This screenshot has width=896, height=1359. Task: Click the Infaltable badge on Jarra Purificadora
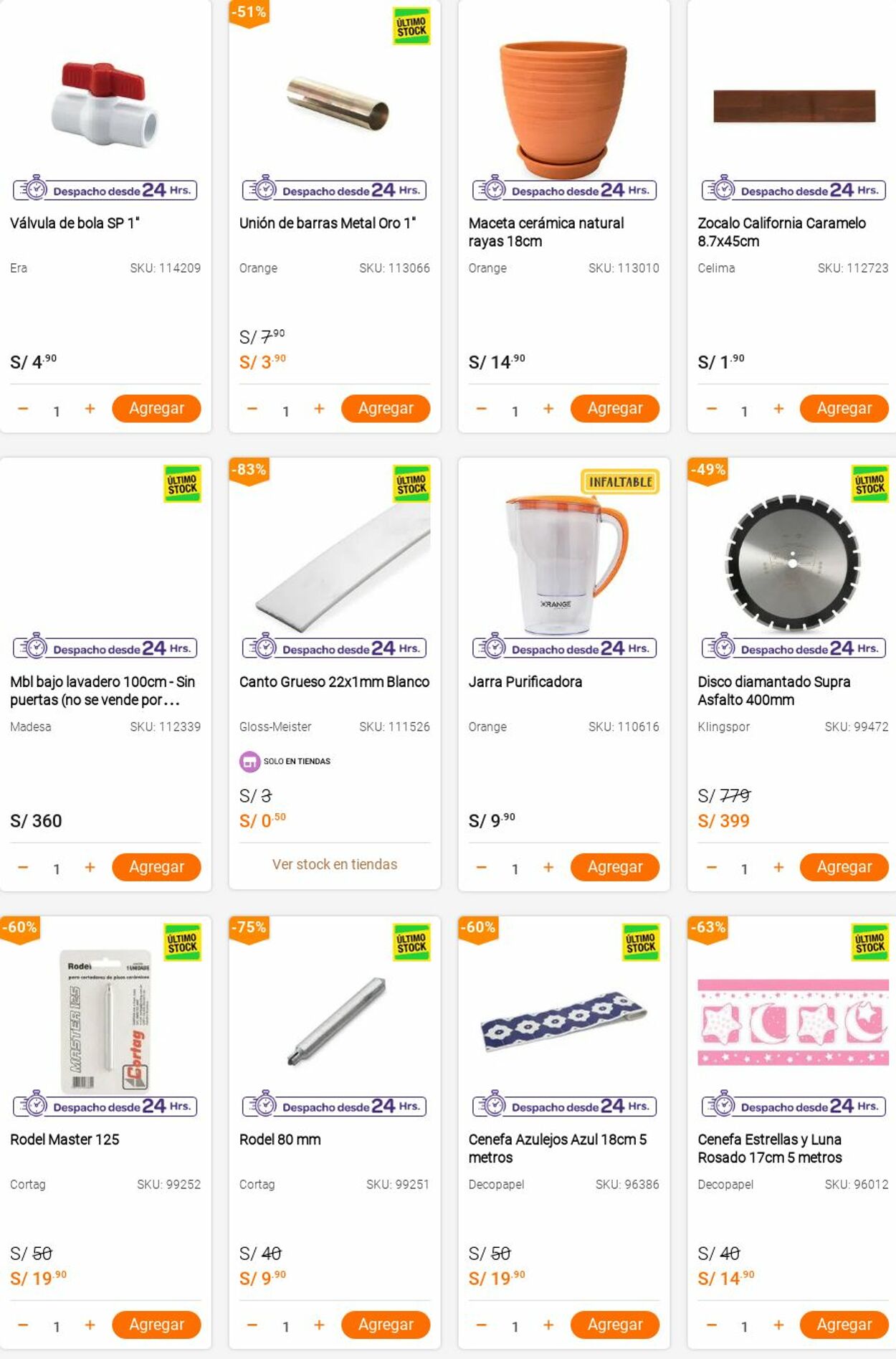point(620,482)
